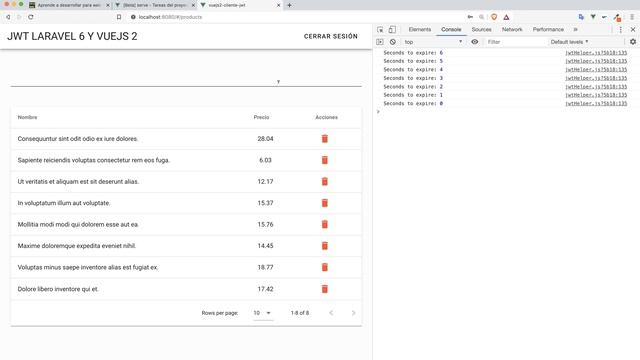The image size is (640, 360).
Task: Toggle live expression eye icon
Action: [475, 42]
